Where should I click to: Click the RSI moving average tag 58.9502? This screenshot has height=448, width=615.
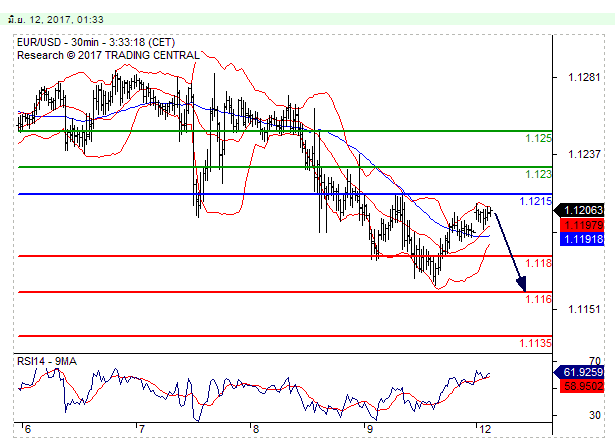click(x=582, y=386)
